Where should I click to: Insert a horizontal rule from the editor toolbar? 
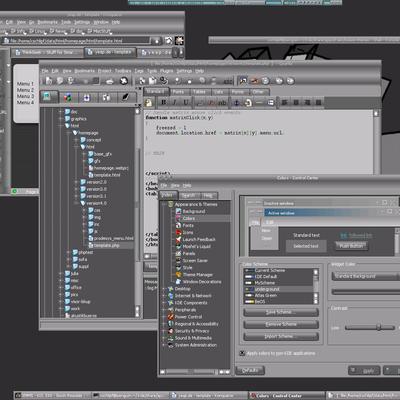point(259,103)
